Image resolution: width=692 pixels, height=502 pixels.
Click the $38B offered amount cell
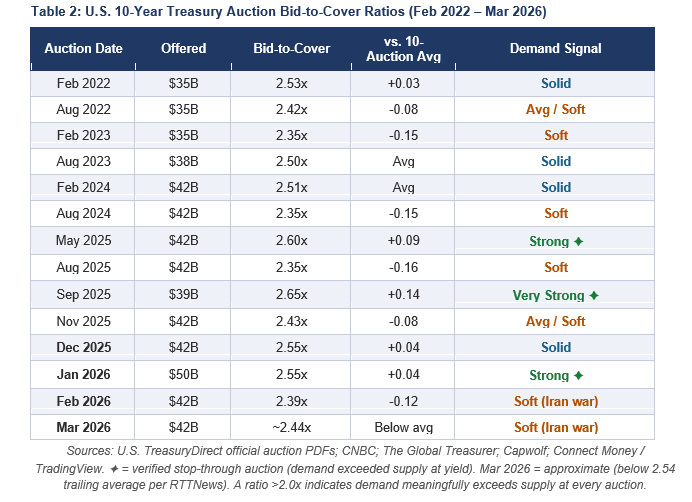click(184, 161)
